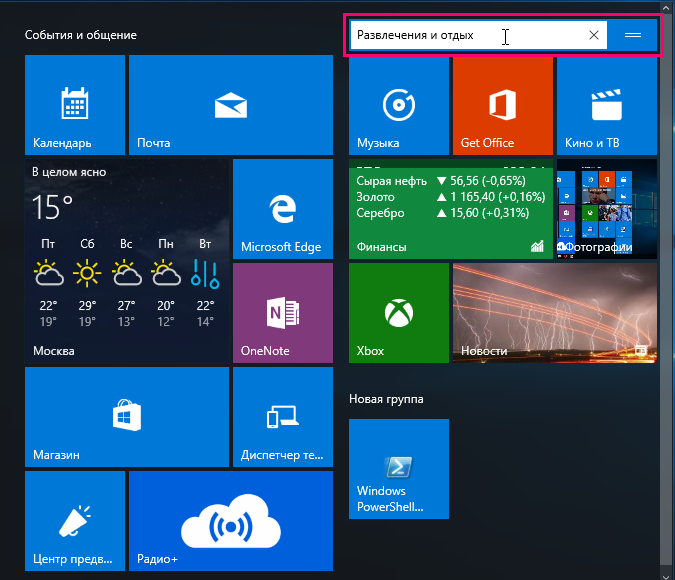Launch Microsoft Edge tile
The image size is (675, 580).
click(x=282, y=208)
